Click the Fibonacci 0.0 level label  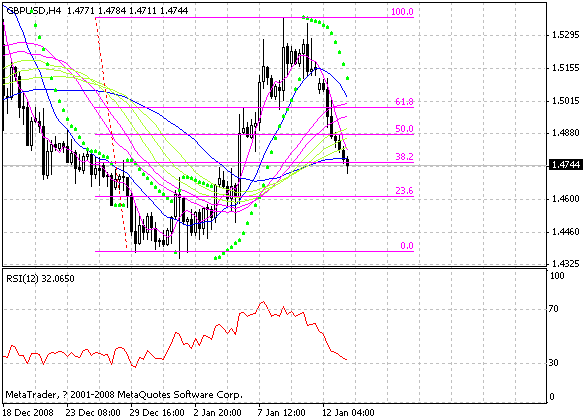407,246
